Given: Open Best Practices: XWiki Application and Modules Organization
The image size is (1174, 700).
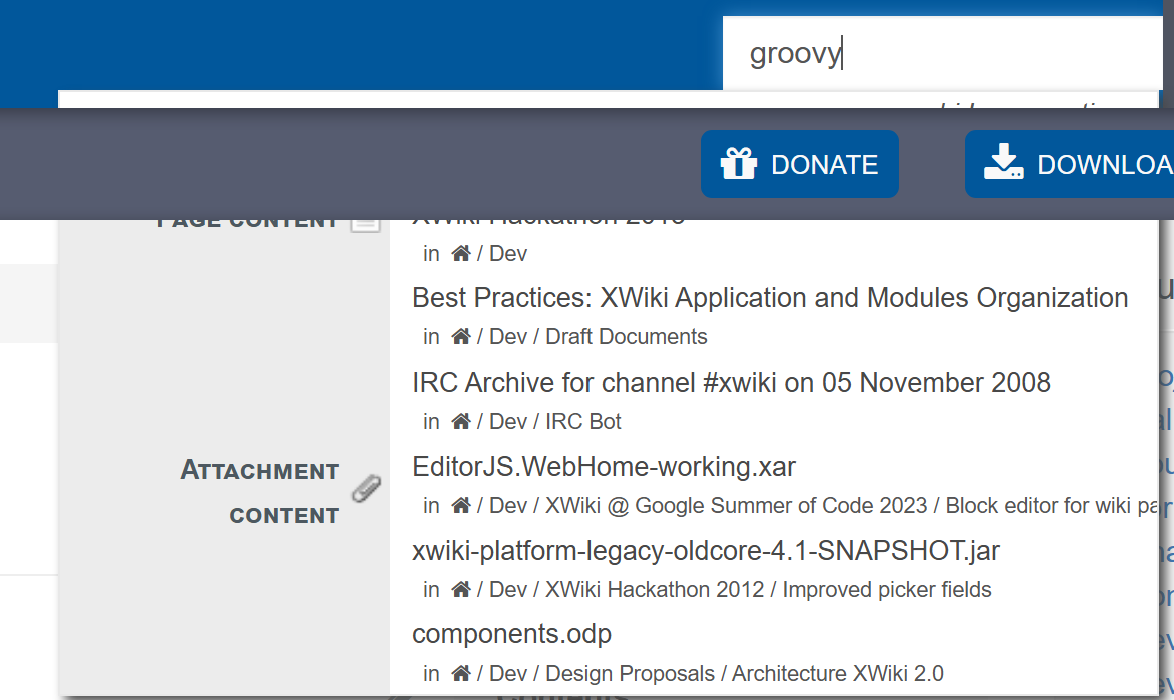Looking at the screenshot, I should point(770,298).
